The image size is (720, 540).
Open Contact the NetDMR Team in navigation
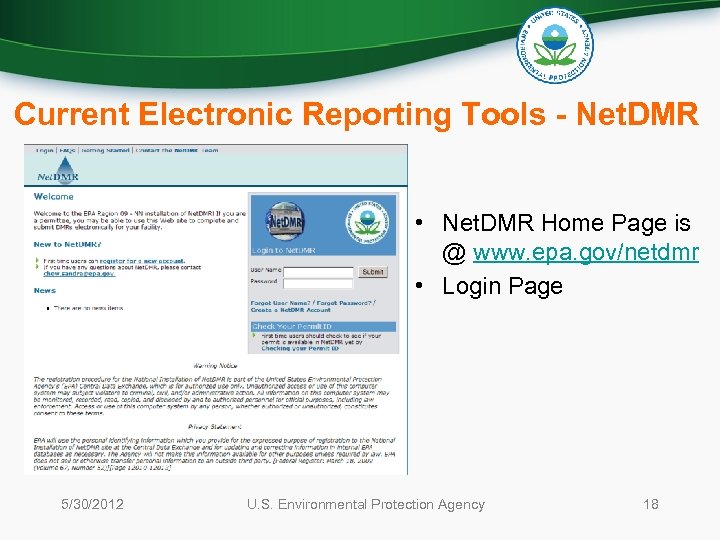pyautogui.click(x=177, y=150)
